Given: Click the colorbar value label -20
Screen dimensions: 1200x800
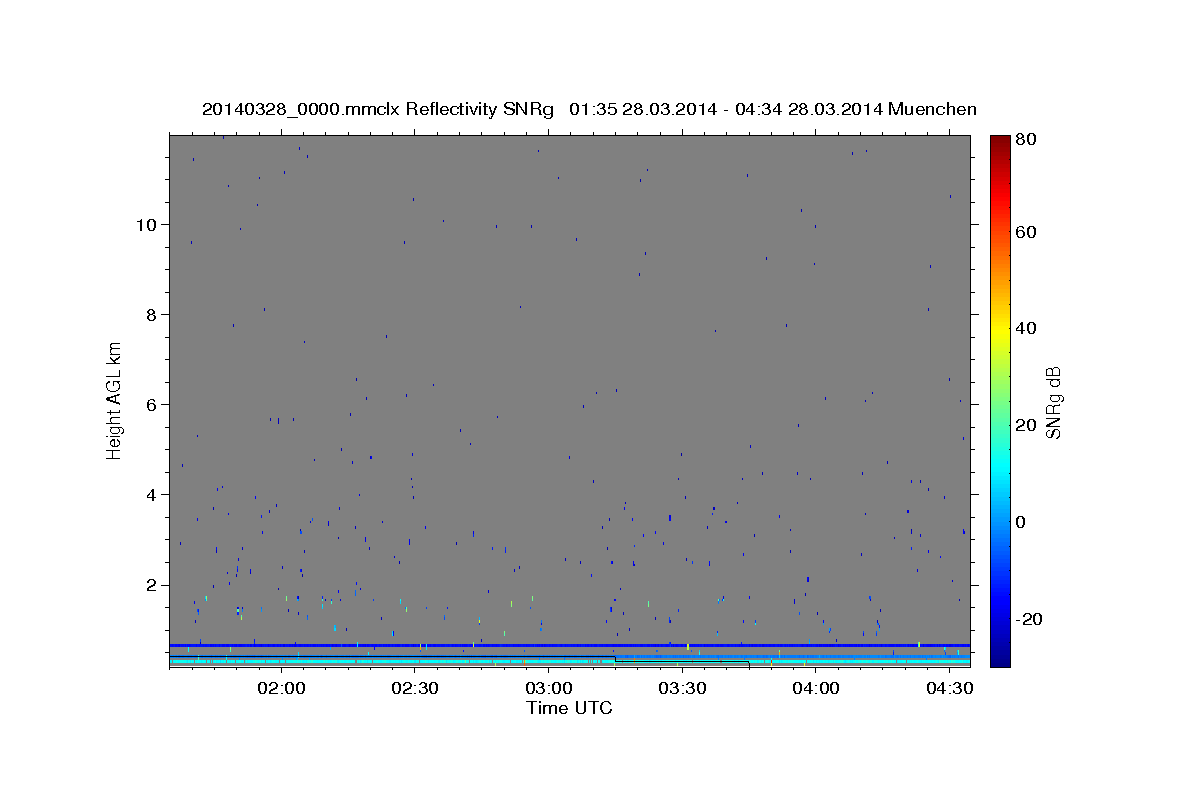Looking at the screenshot, I should (1027, 619).
